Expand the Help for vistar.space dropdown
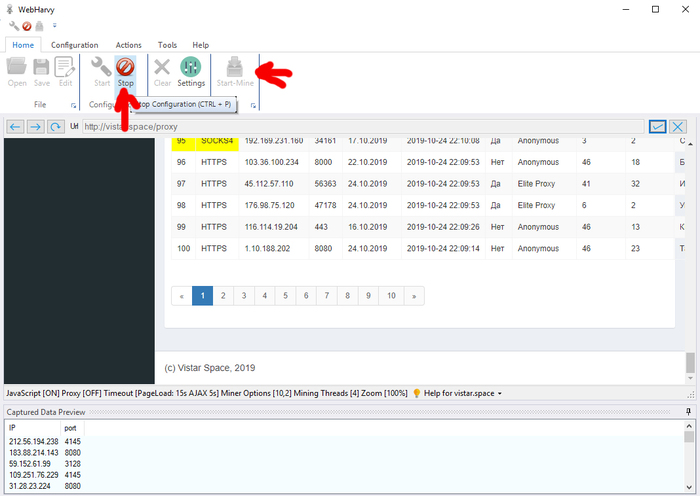The height and width of the screenshot is (496, 700). (x=499, y=394)
